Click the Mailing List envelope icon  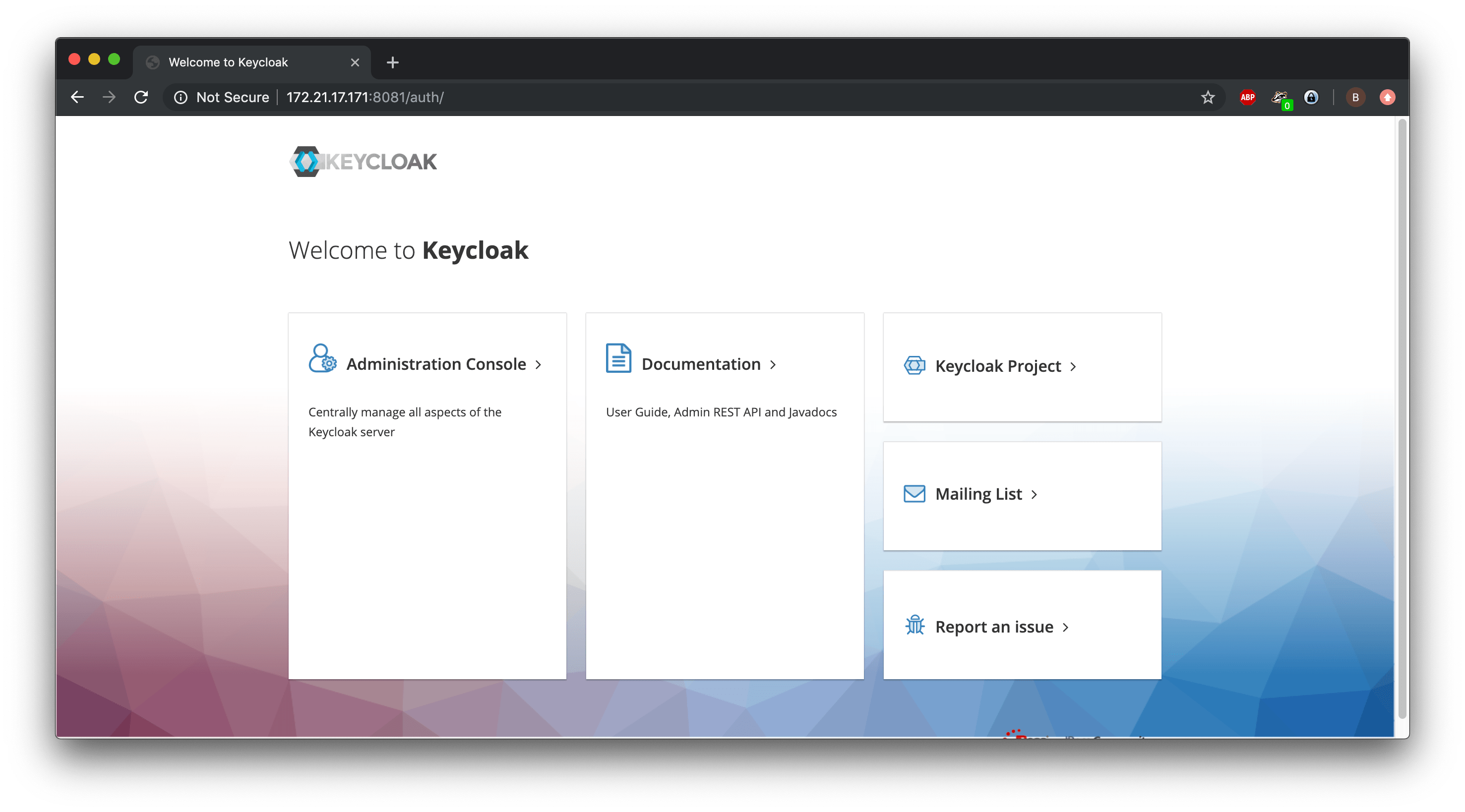914,494
